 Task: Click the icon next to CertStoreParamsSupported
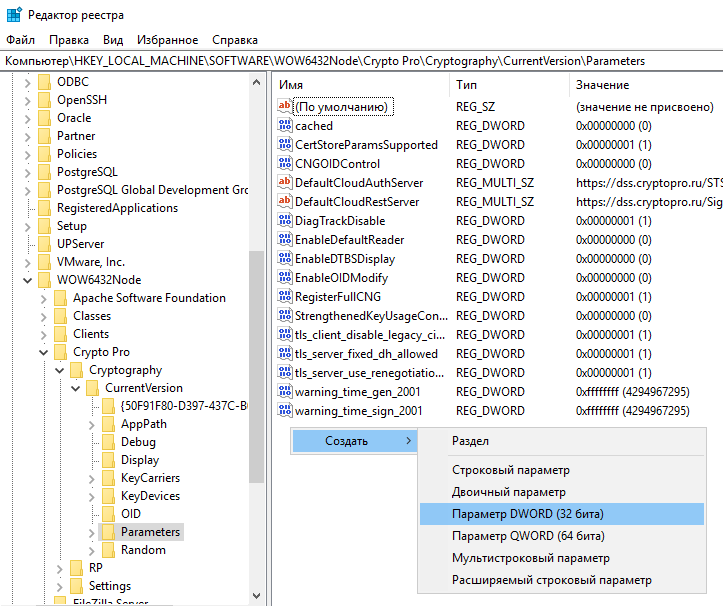(284, 144)
